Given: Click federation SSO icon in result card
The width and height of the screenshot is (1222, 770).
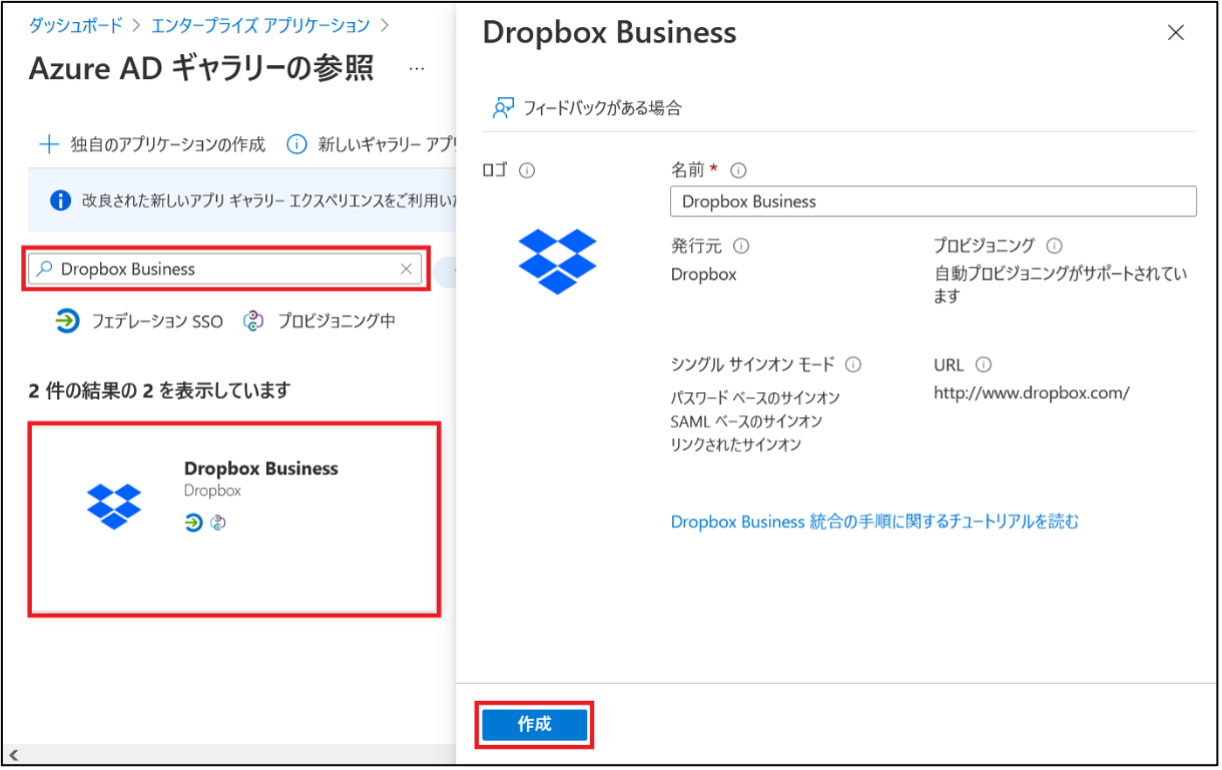Looking at the screenshot, I should 194,522.
